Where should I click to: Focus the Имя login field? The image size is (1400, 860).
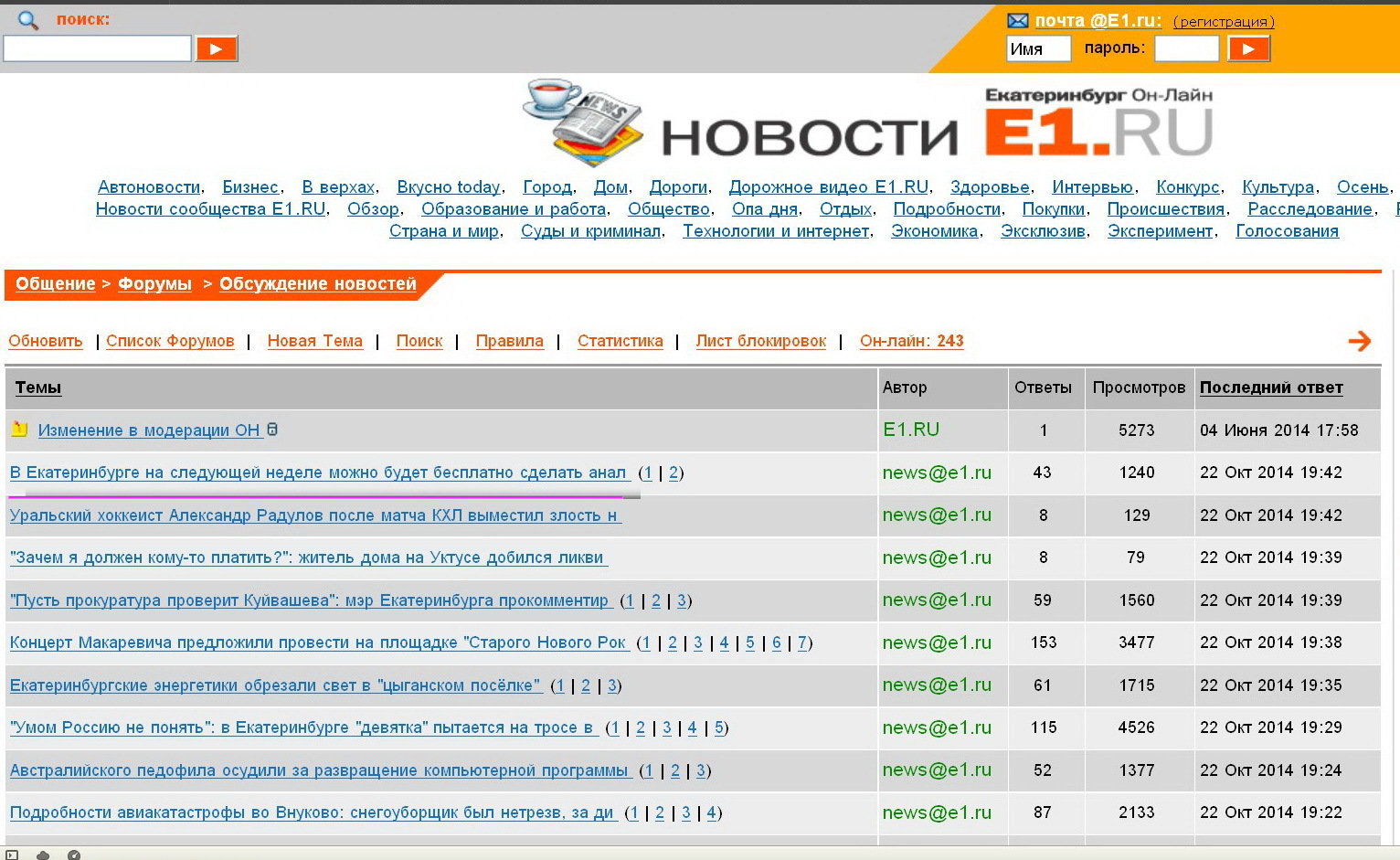click(1038, 48)
